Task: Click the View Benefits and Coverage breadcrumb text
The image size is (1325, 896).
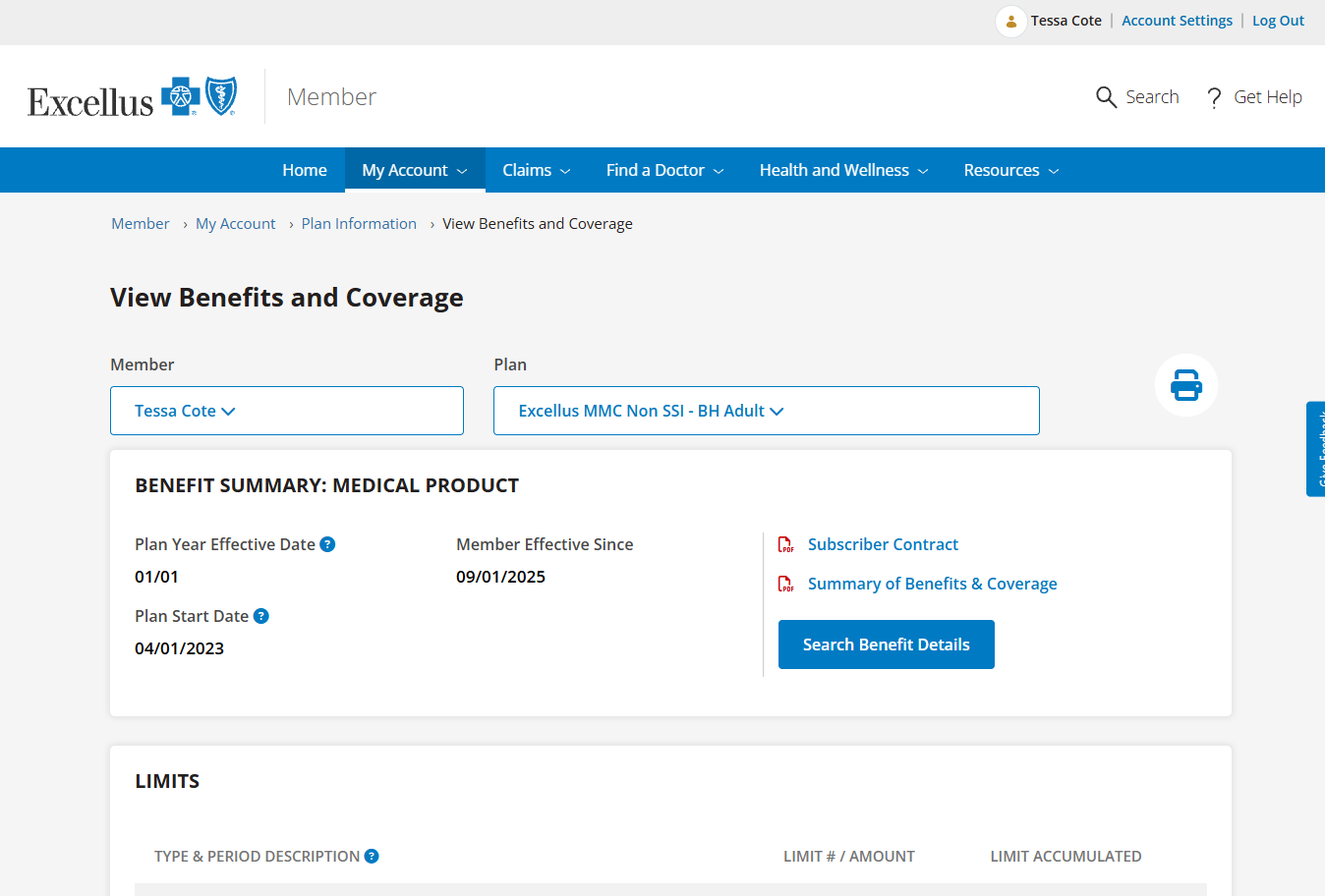Action: pyautogui.click(x=538, y=224)
